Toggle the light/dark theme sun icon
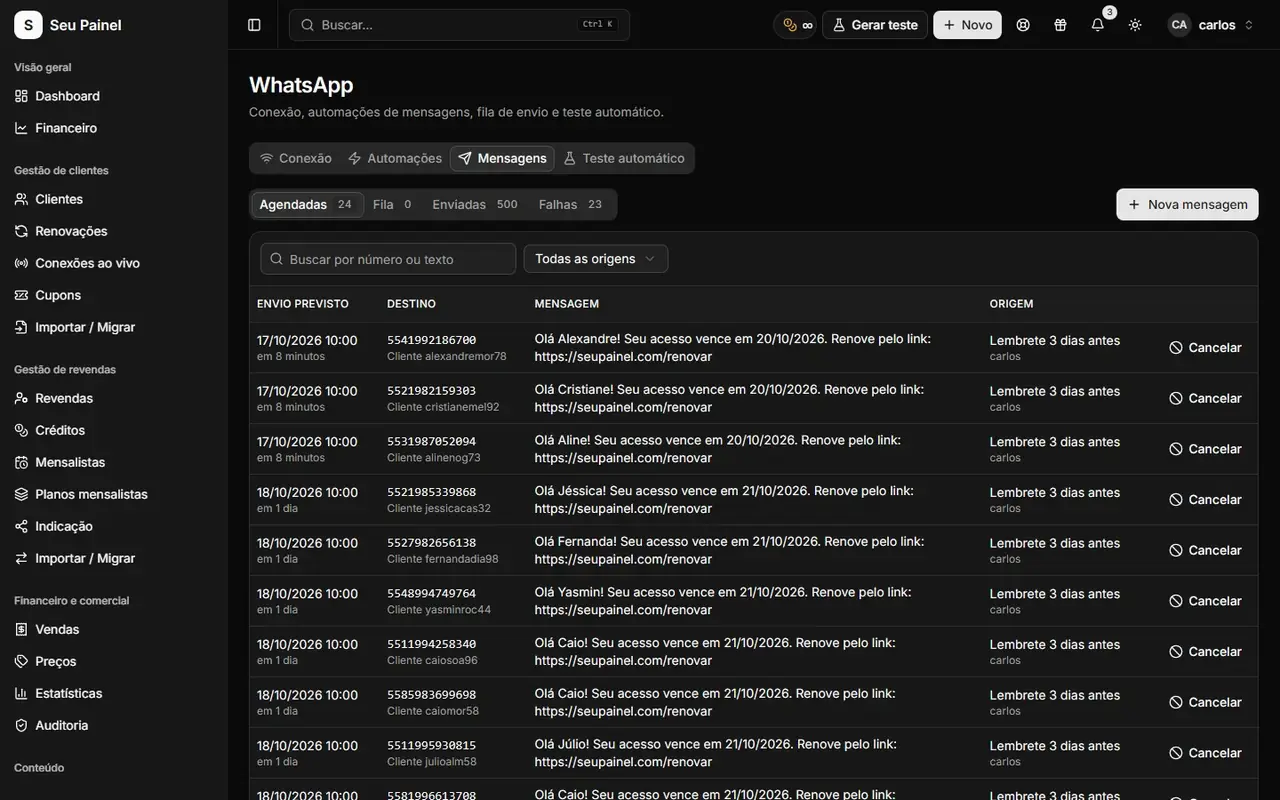Image resolution: width=1280 pixels, height=800 pixels. coord(1135,25)
